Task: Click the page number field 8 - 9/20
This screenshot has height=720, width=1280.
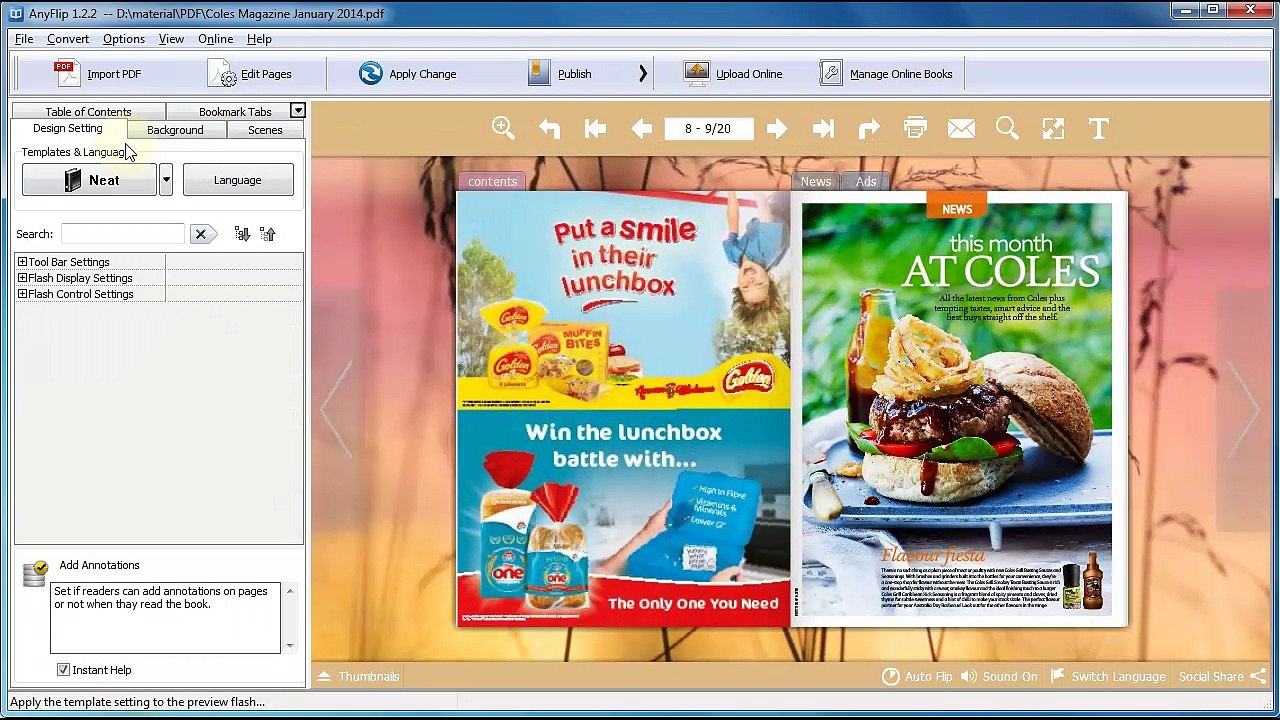Action: [708, 128]
